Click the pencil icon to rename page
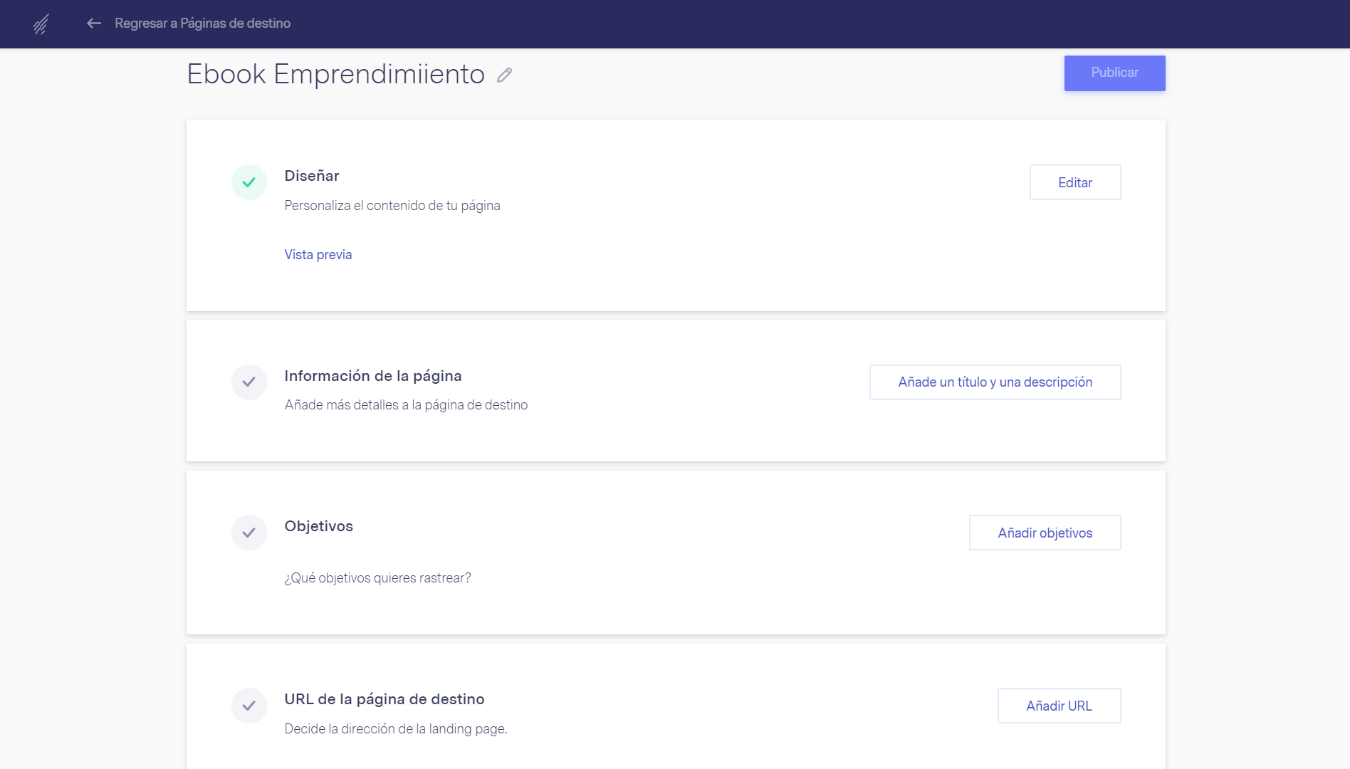Image resolution: width=1350 pixels, height=769 pixels. (505, 75)
